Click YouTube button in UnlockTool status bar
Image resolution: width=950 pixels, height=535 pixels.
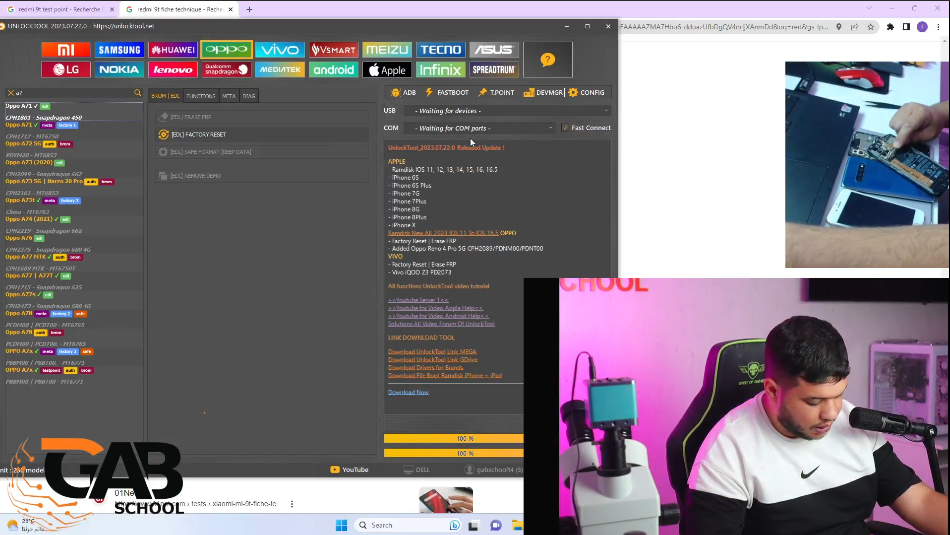tap(350, 470)
